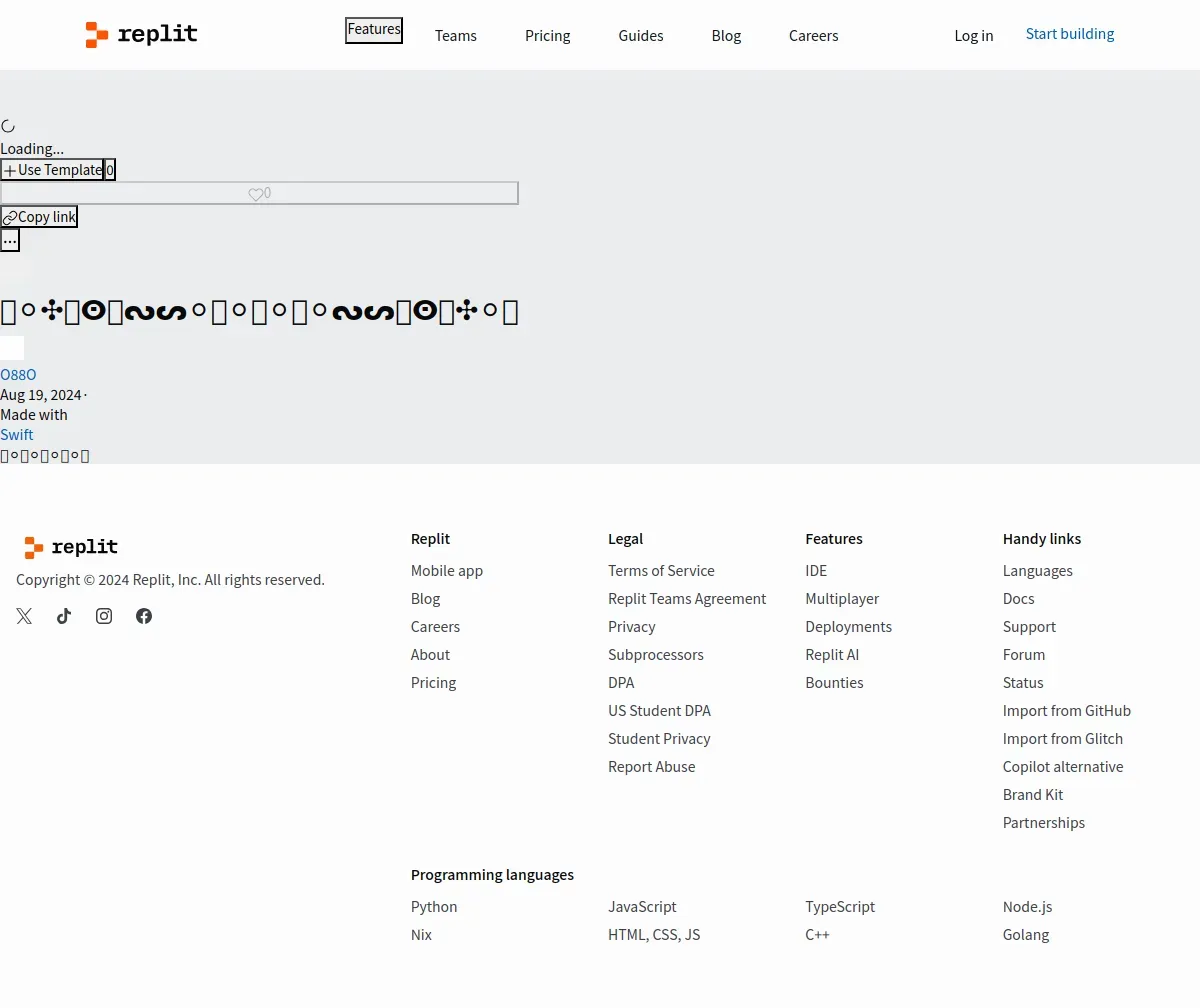The image size is (1200, 1008).
Task: Open Deployments footer link
Action: point(849,627)
